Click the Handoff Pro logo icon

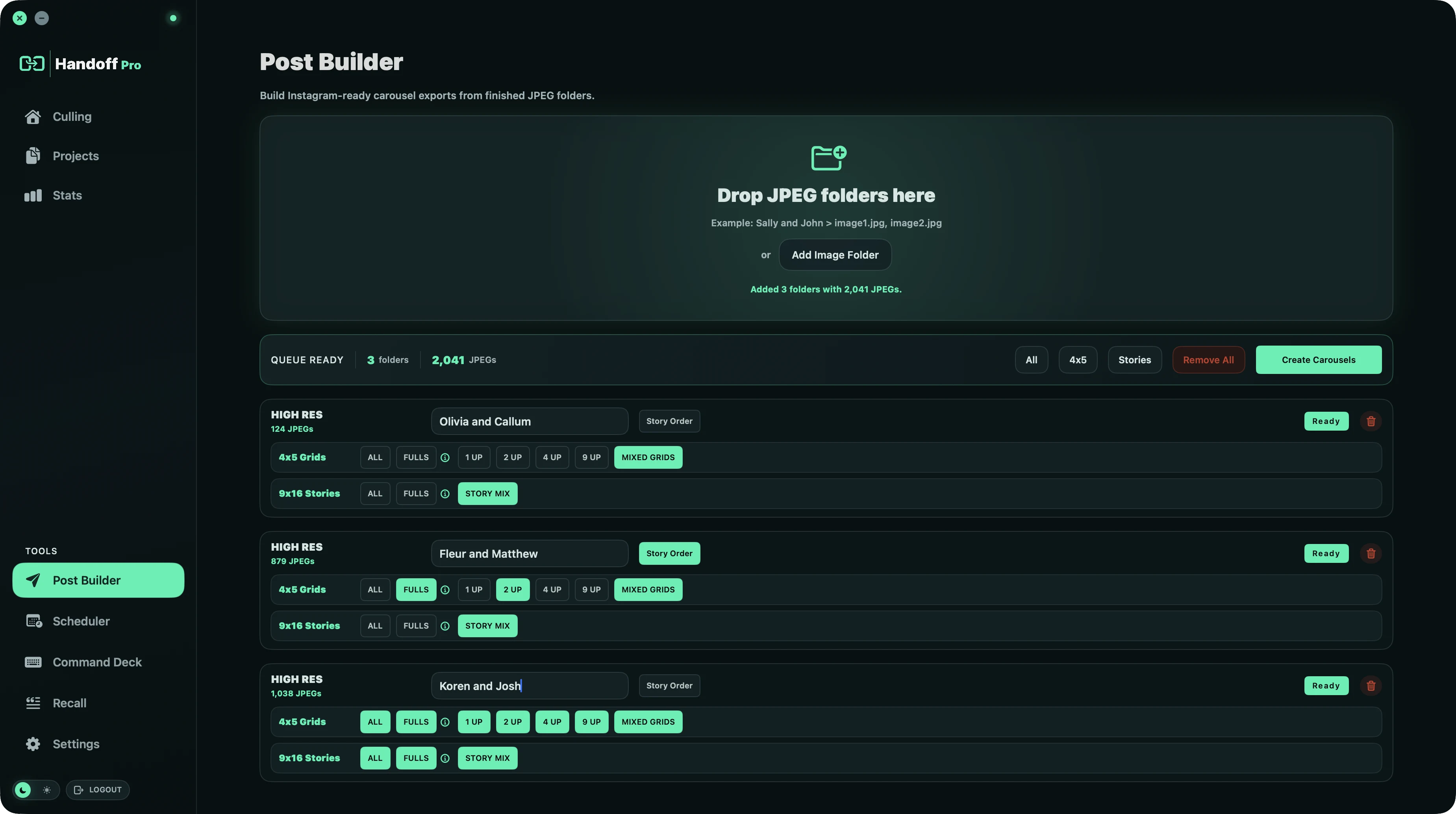point(31,63)
